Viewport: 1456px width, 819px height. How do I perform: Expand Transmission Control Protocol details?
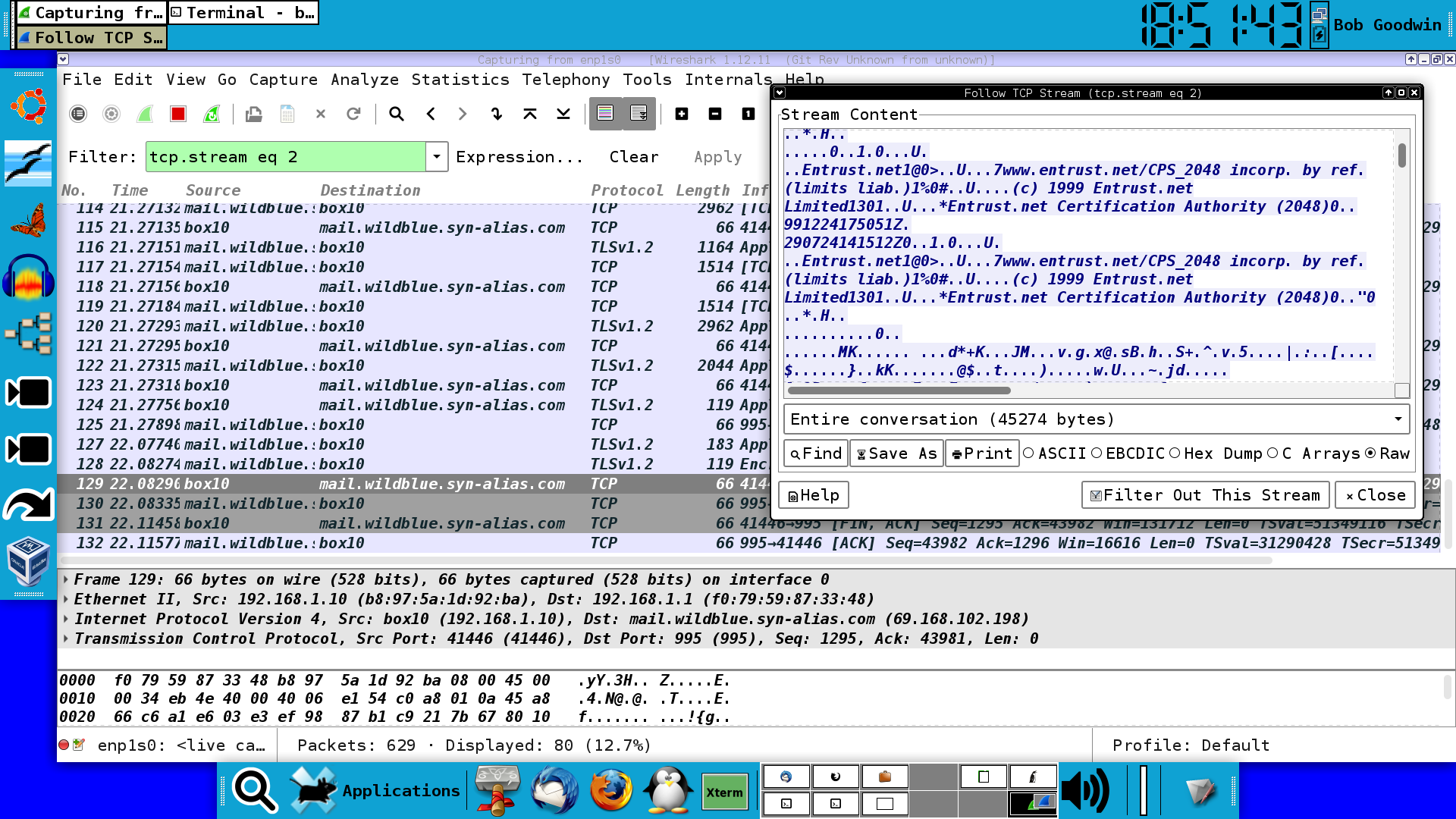(x=66, y=639)
